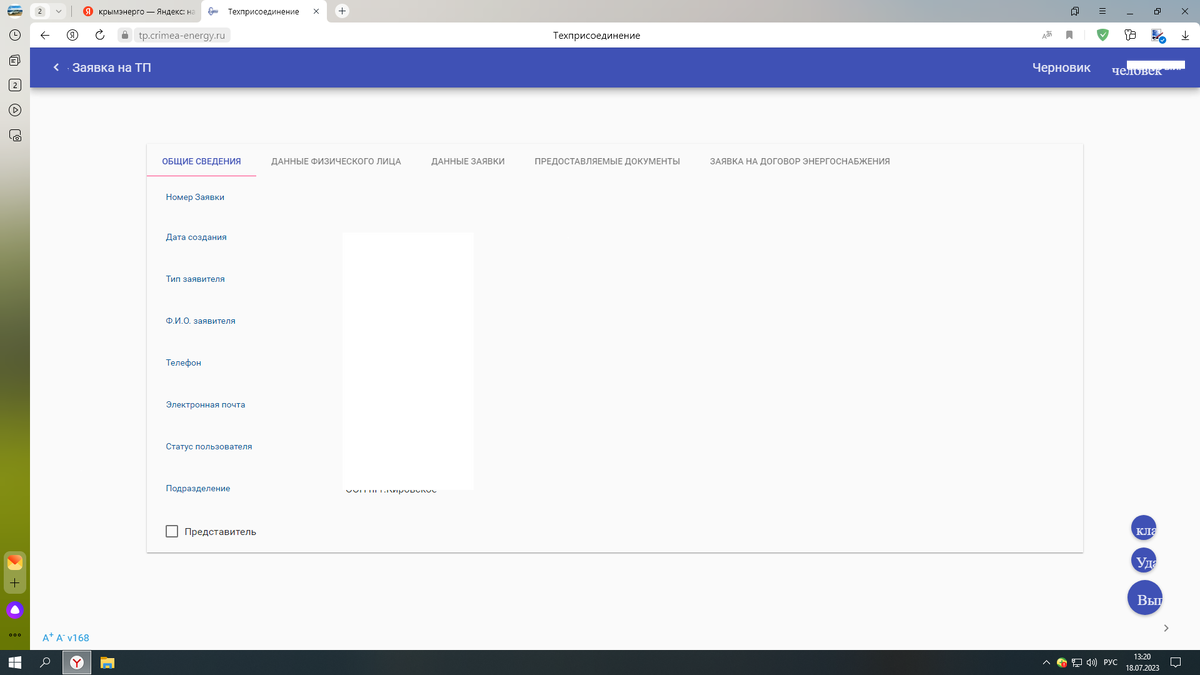Open the sidebar three-dots more menu

coord(15,634)
